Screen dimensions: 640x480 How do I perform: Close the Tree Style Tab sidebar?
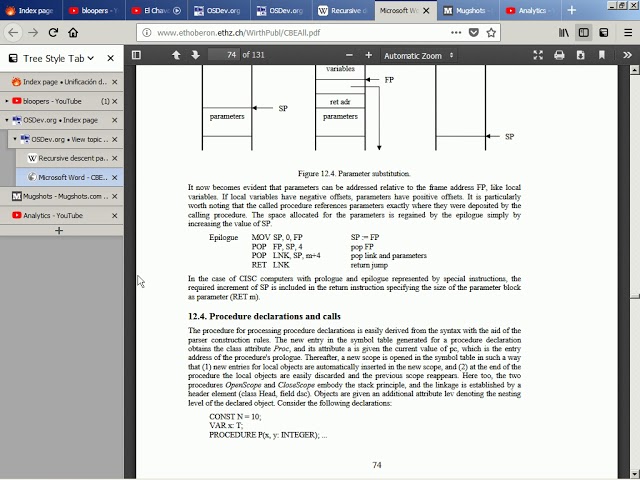tap(111, 58)
